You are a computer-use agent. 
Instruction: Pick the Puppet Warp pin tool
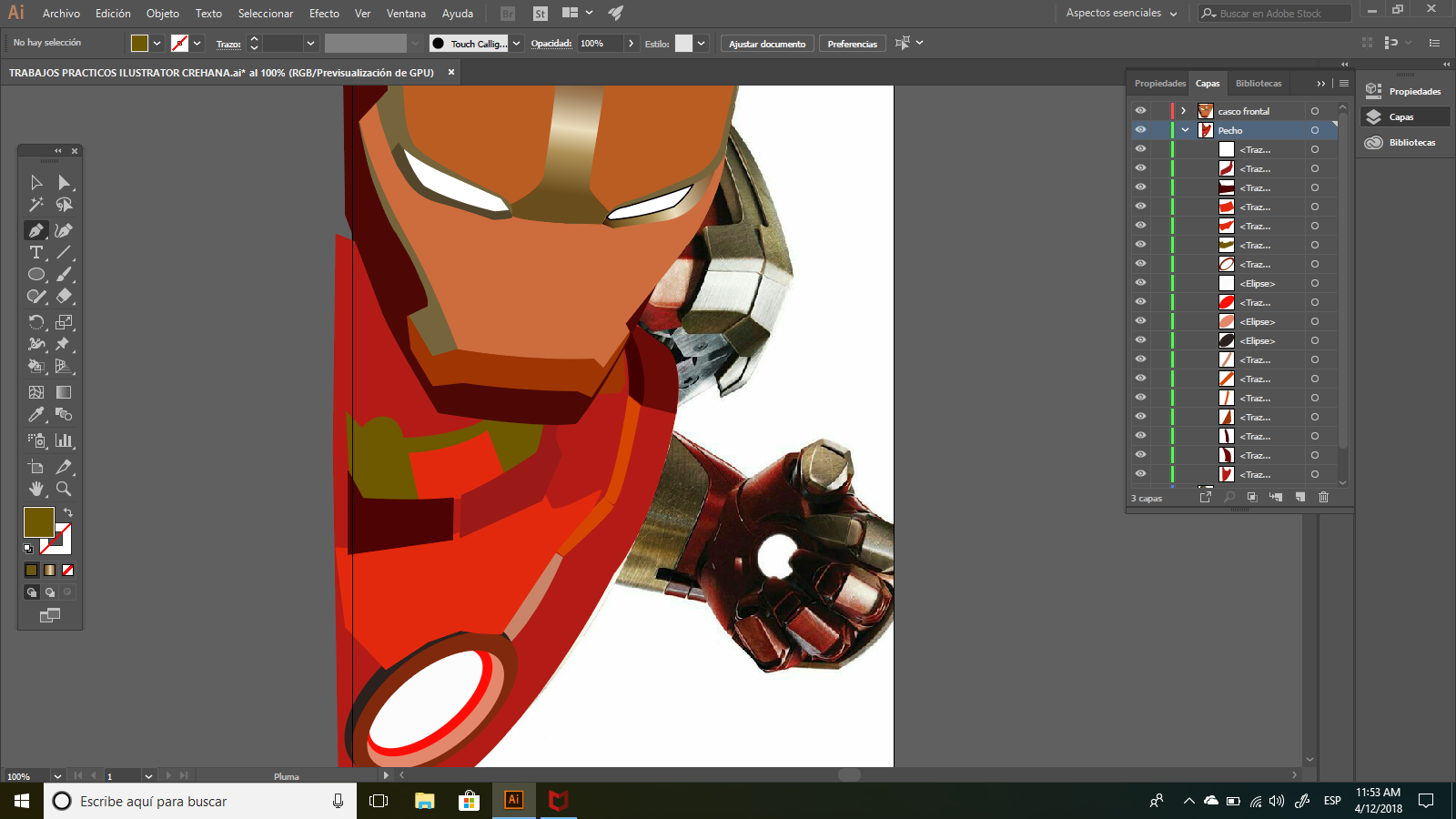[x=64, y=344]
